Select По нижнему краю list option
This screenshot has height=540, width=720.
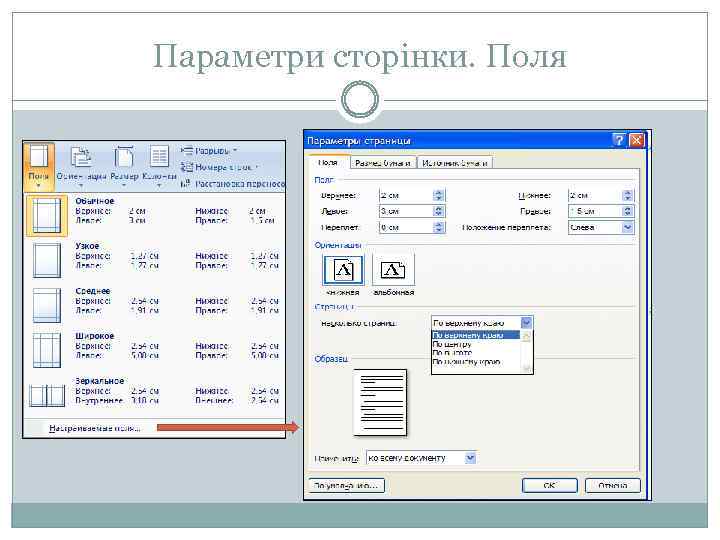point(476,362)
